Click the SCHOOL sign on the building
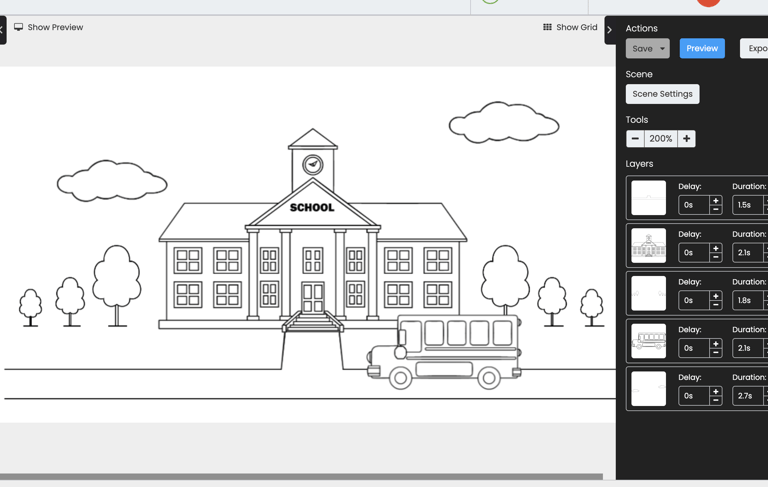Image resolution: width=768 pixels, height=487 pixels. pyautogui.click(x=312, y=208)
